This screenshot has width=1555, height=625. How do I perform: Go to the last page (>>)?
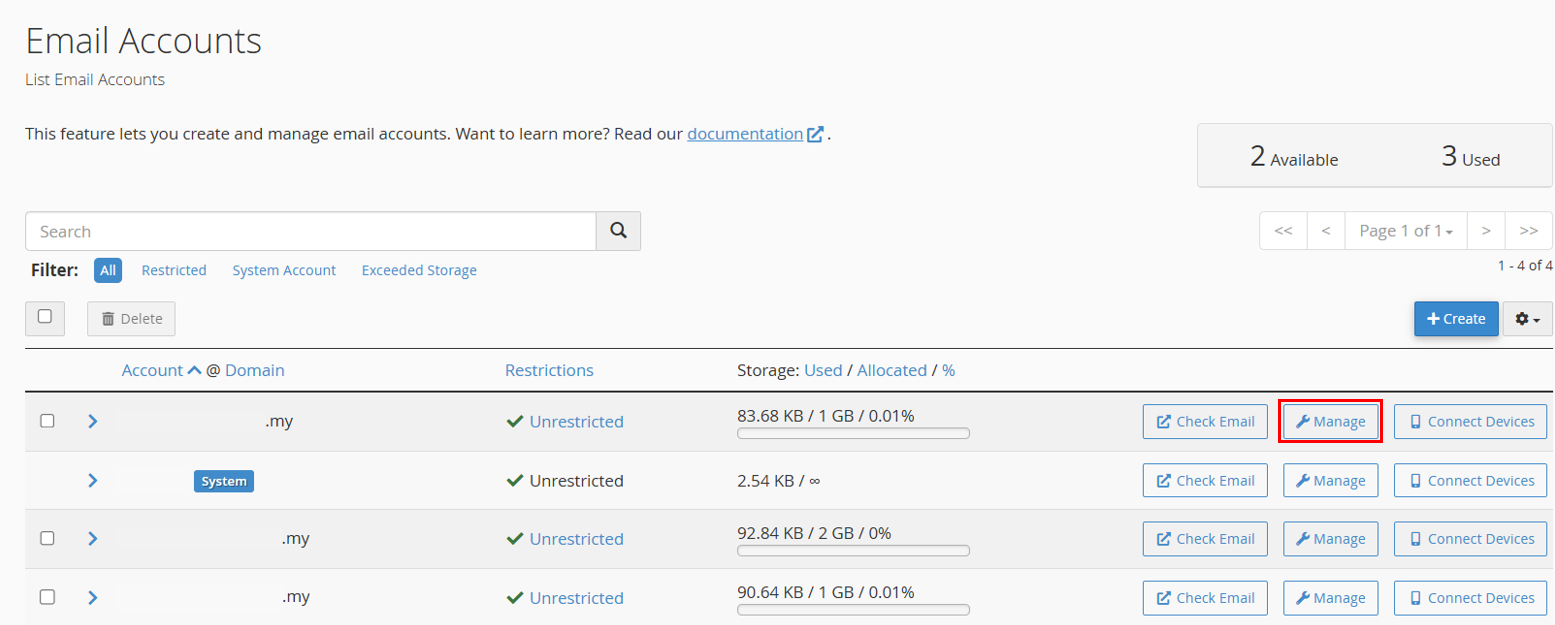(x=1528, y=231)
